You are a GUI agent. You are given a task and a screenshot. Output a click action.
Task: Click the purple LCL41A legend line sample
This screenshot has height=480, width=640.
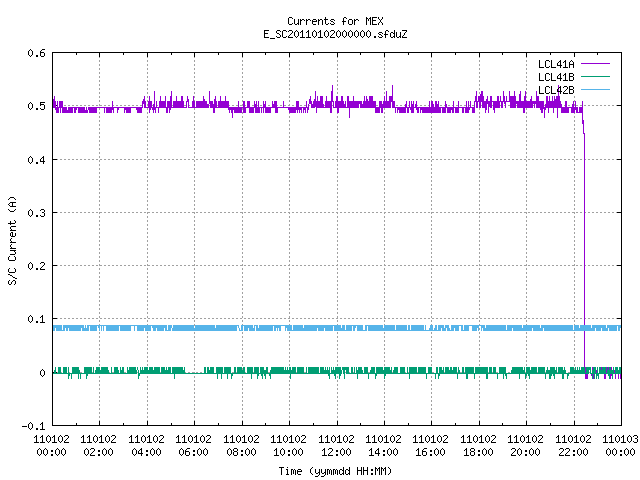click(595, 64)
